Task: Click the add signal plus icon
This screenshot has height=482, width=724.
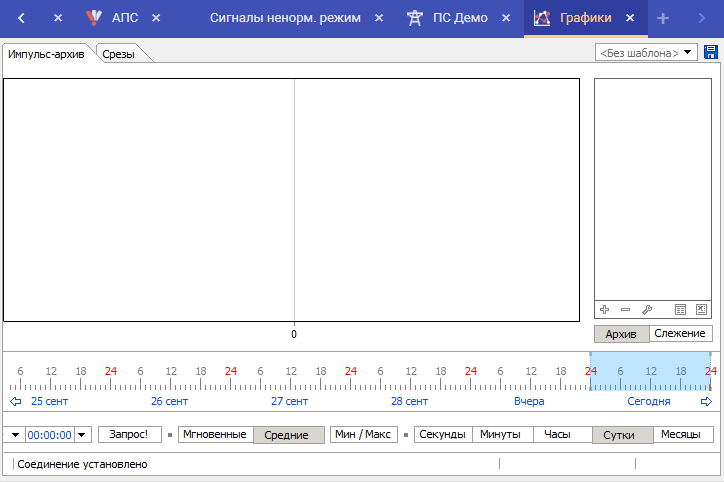Action: tap(604, 310)
